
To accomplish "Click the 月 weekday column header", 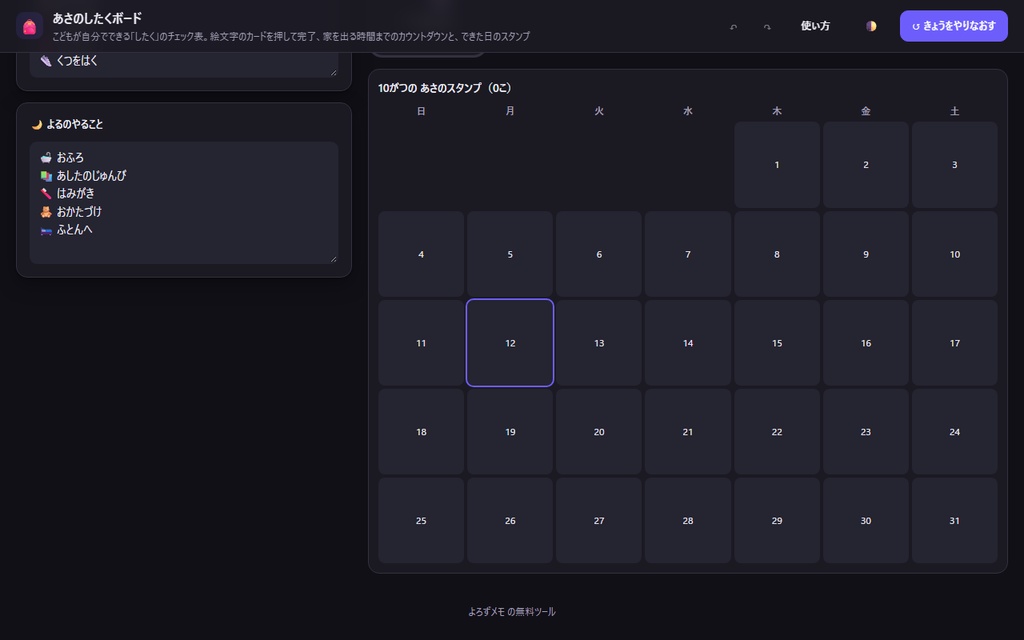I will tap(510, 111).
